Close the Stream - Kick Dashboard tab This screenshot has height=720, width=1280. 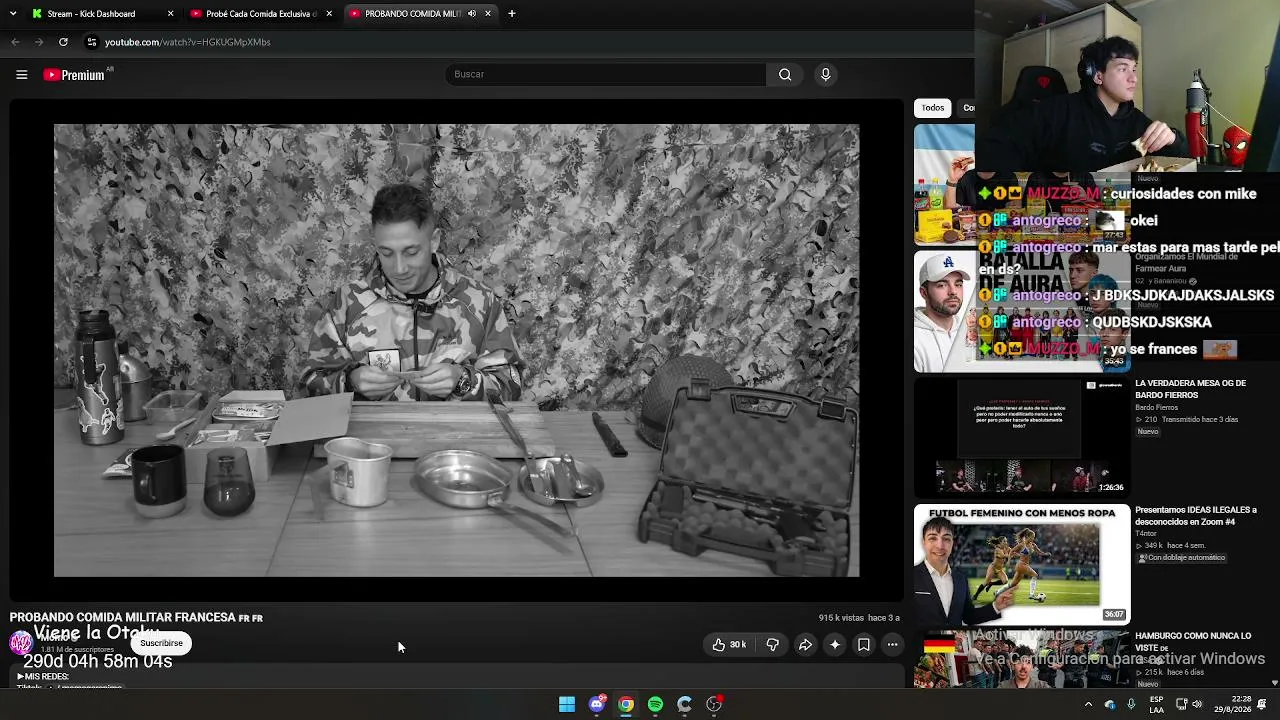click(170, 14)
